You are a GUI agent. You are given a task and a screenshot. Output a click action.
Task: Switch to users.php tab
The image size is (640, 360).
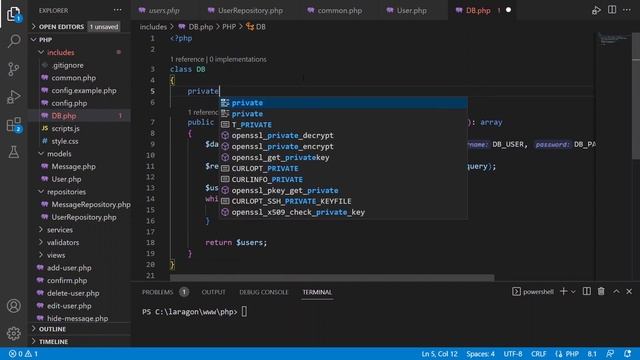(165, 10)
